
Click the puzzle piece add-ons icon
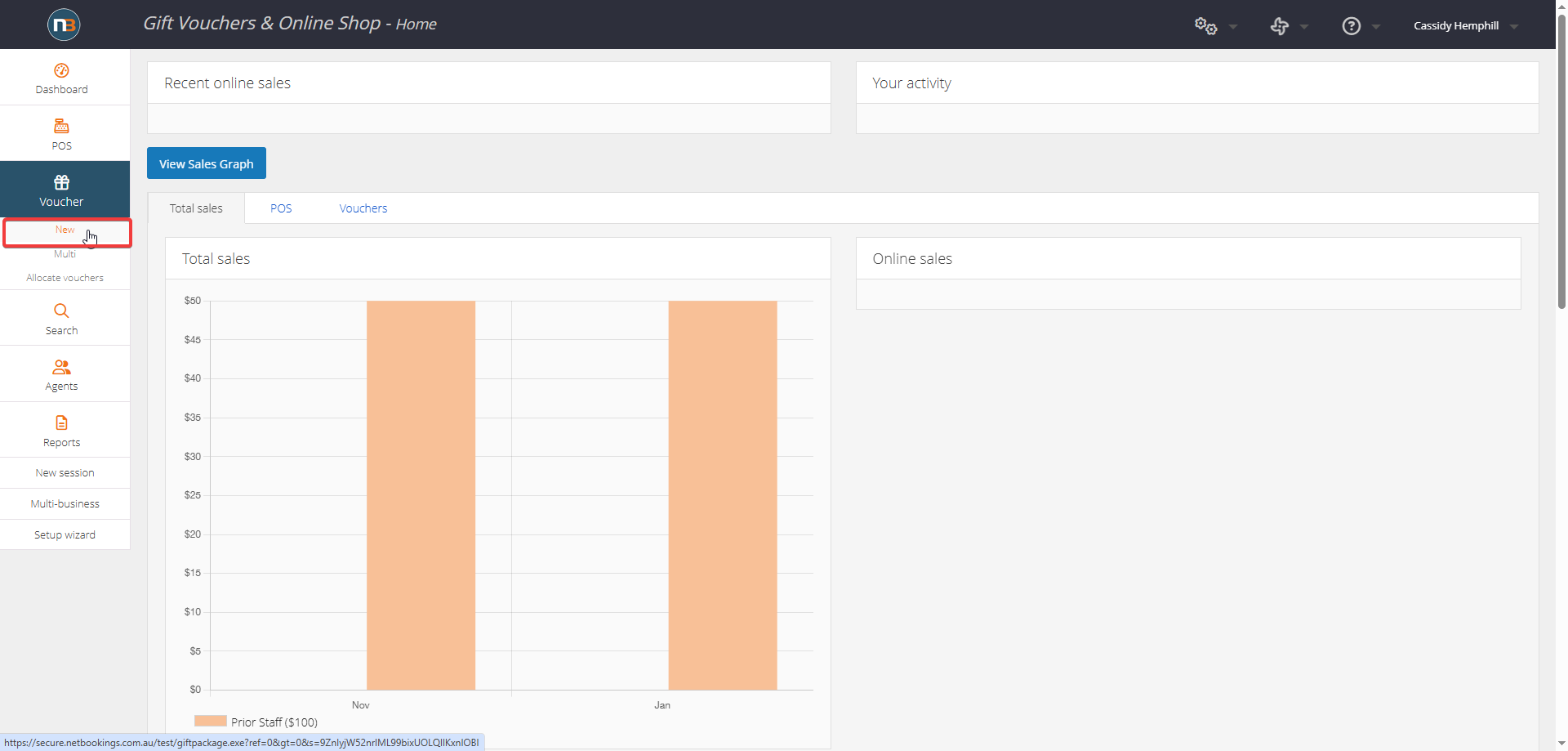(x=1279, y=26)
